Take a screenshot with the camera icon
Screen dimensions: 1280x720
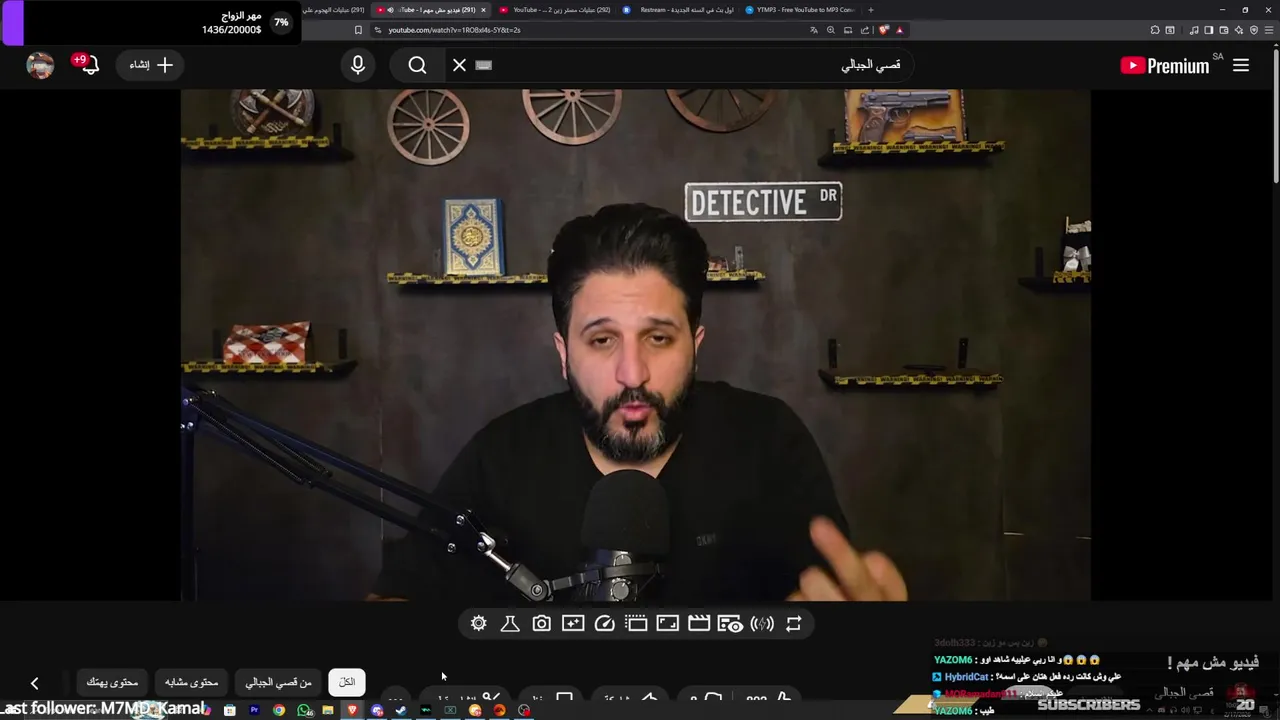point(541,623)
